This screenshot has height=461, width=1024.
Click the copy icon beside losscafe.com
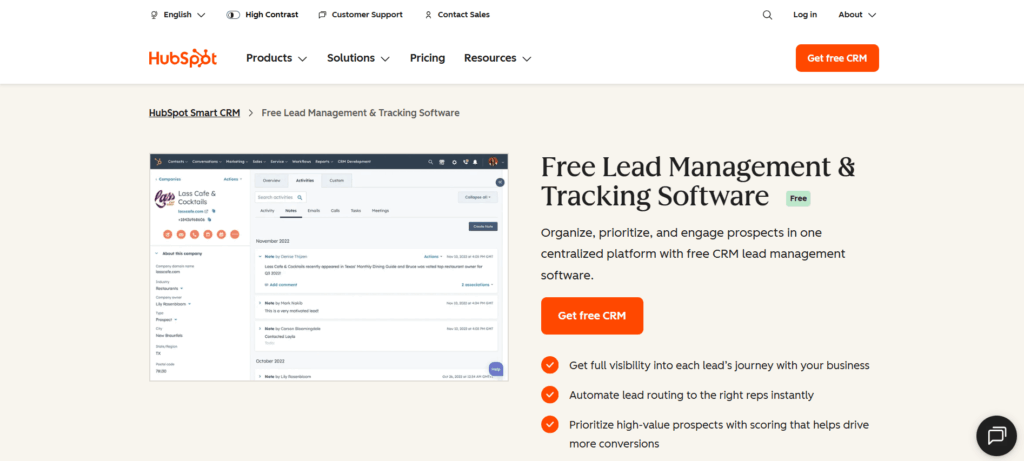tap(214, 211)
